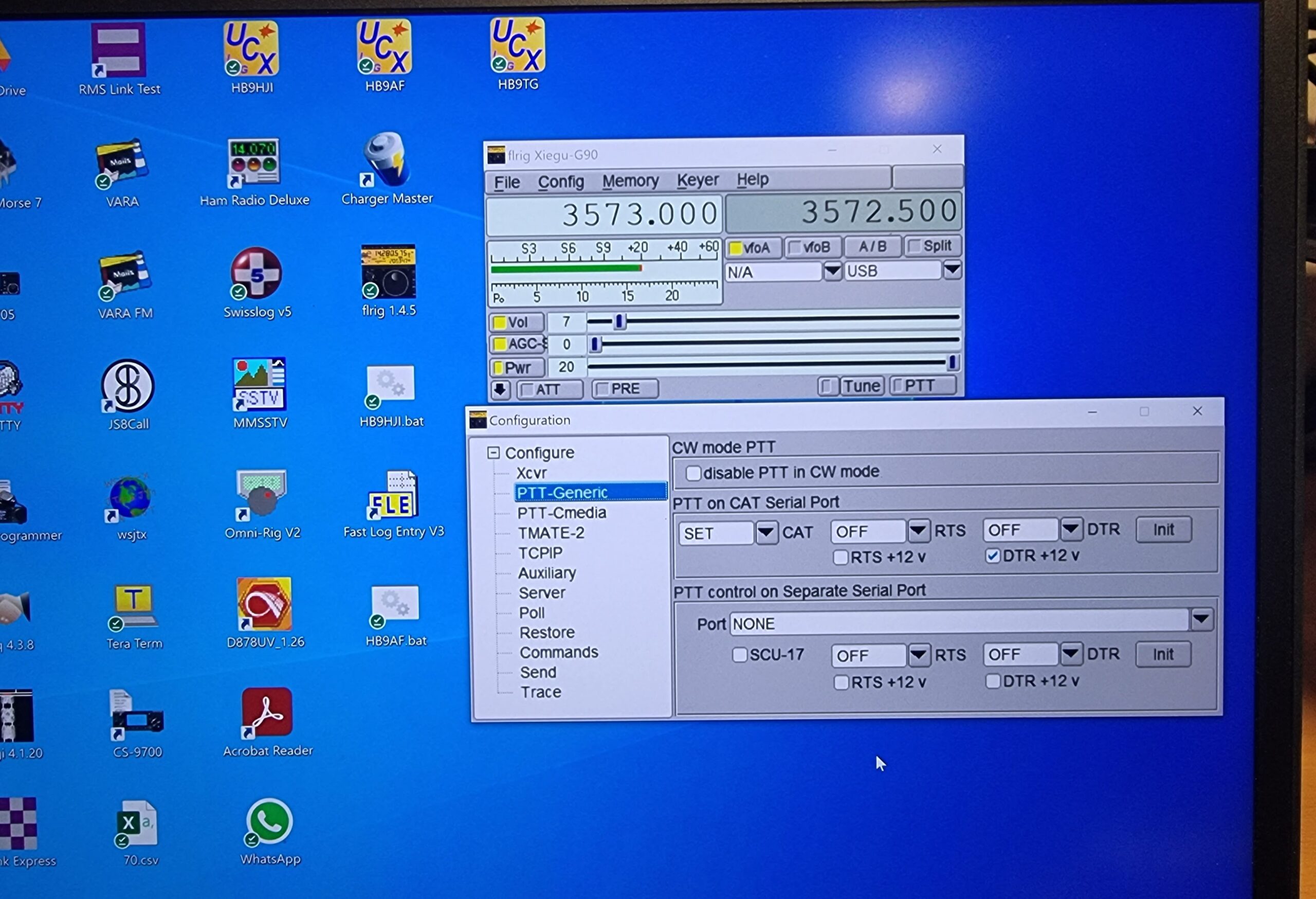Click the down-arrow icon left of ATT
1316x899 pixels.
pyautogui.click(x=500, y=390)
